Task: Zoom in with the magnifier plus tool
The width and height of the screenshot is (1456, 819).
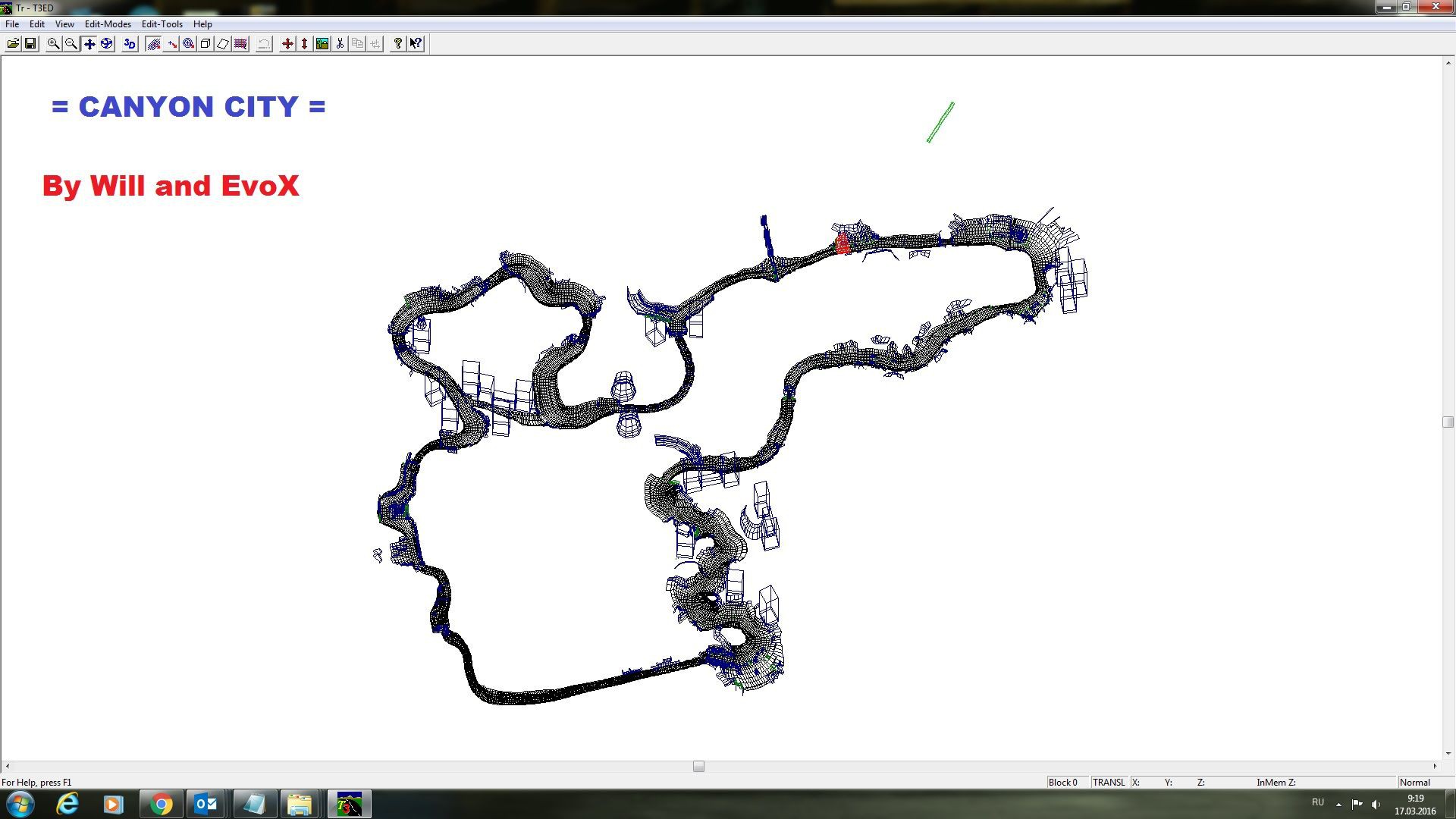Action: 53,44
